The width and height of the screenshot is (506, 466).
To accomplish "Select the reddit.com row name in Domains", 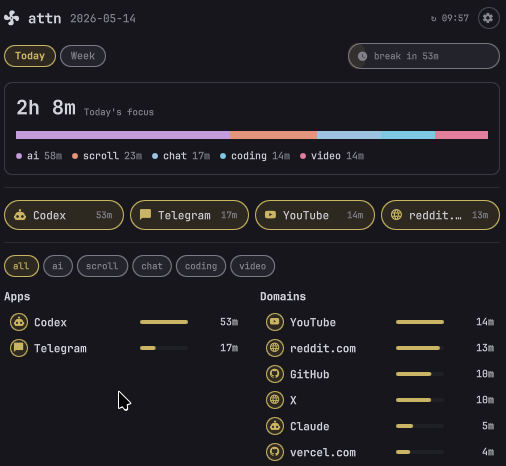I will pyautogui.click(x=323, y=348).
